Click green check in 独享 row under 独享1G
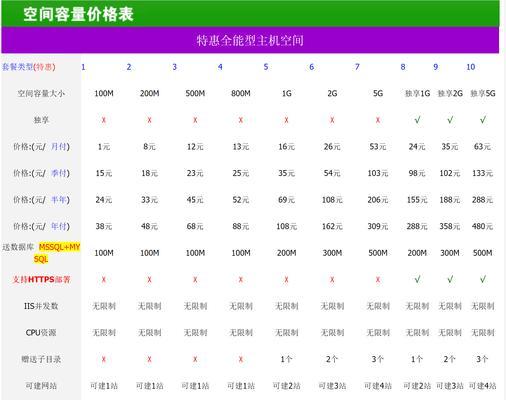 click(417, 120)
